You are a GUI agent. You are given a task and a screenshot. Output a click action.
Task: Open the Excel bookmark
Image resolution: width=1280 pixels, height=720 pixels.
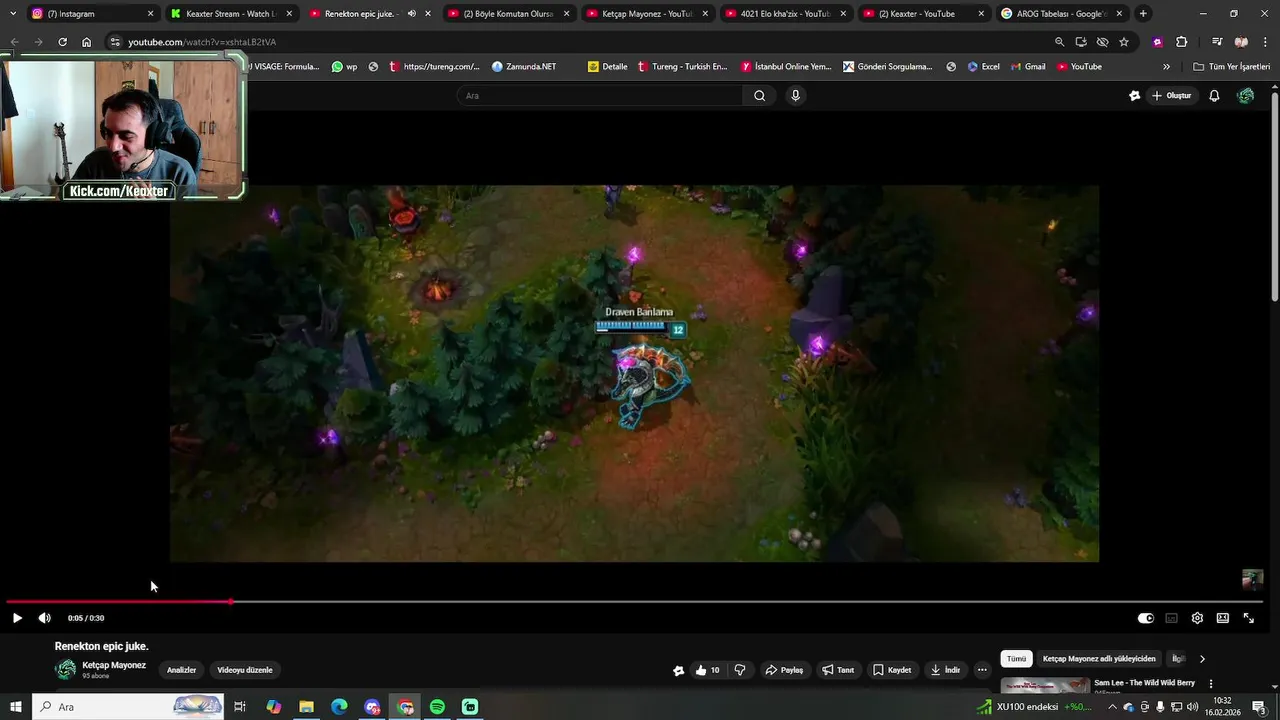(983, 67)
